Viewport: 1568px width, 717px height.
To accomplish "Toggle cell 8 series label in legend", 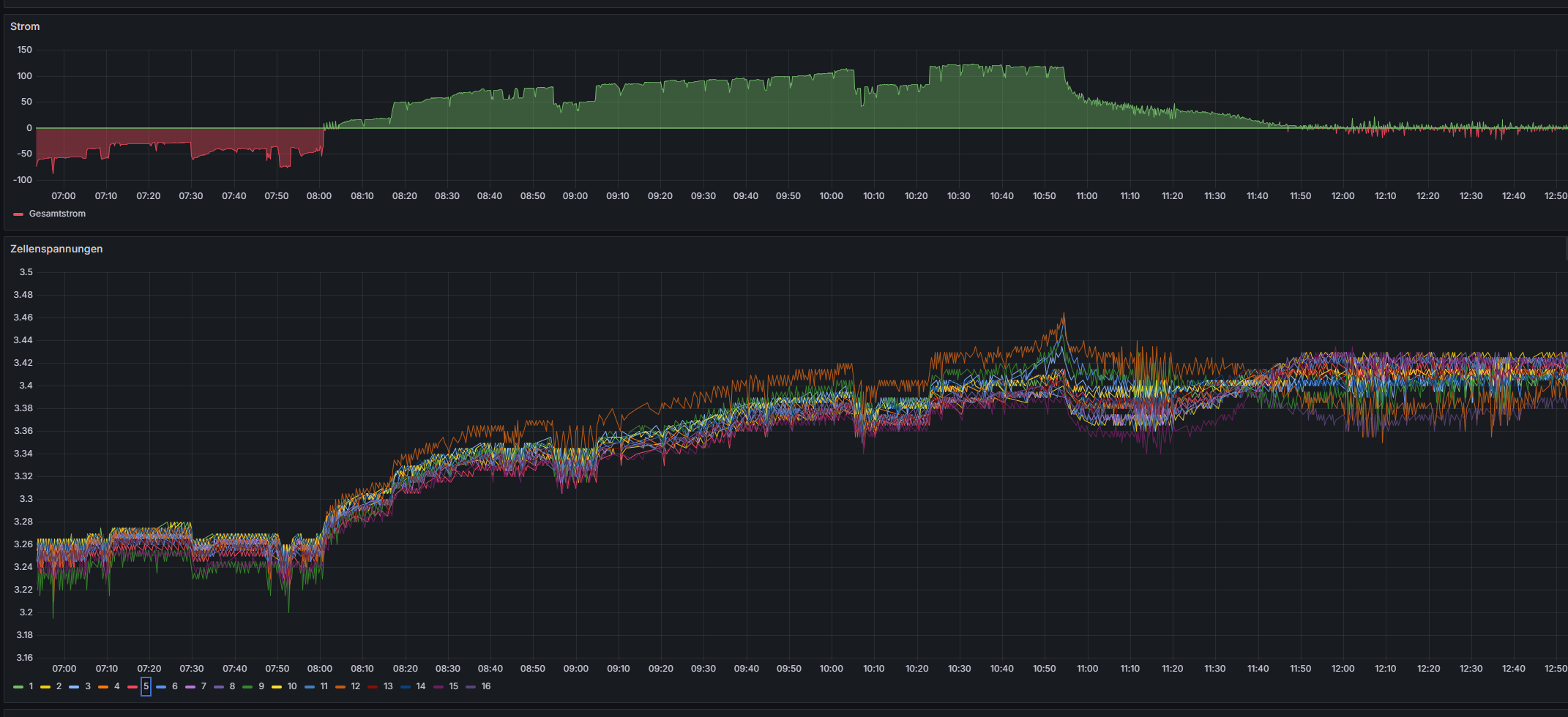I will [232, 686].
